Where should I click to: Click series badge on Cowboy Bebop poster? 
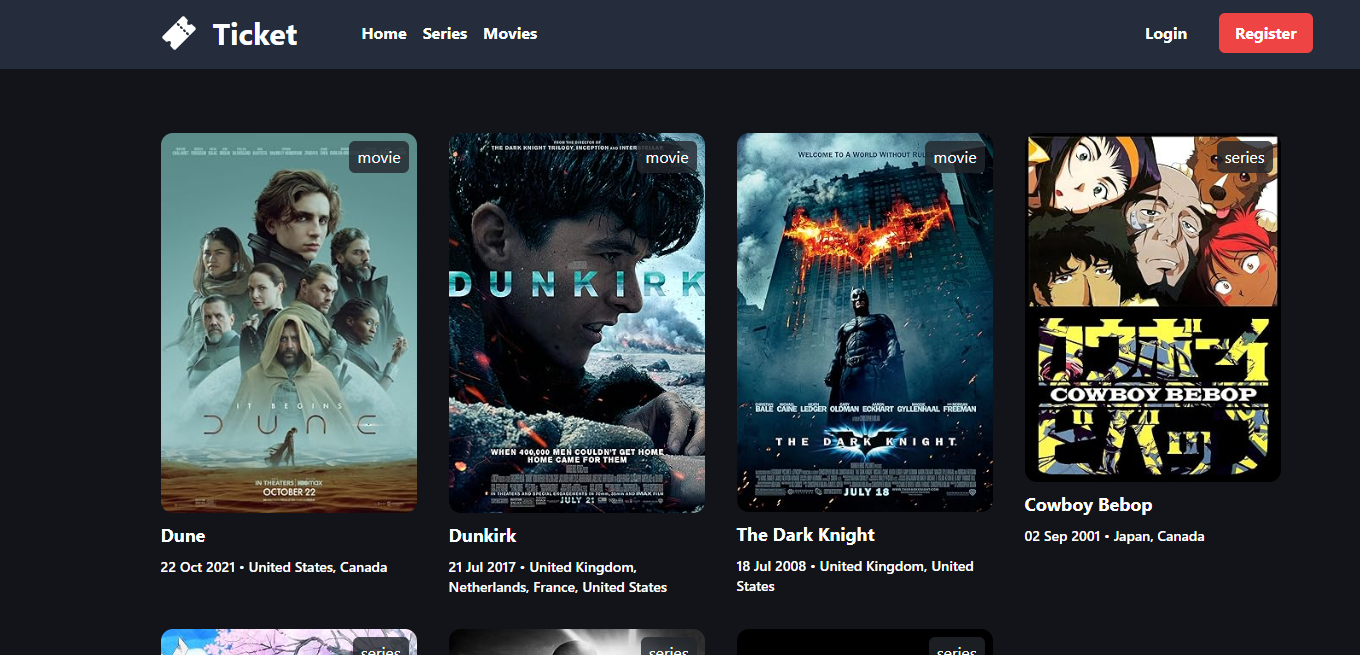point(1244,158)
